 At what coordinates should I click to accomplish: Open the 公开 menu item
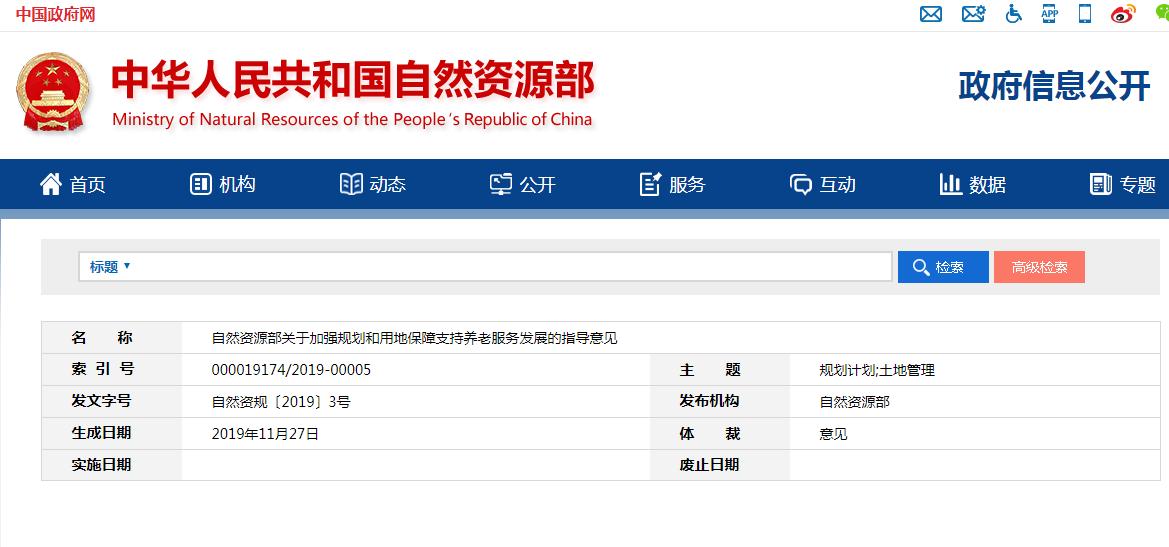pyautogui.click(x=538, y=185)
